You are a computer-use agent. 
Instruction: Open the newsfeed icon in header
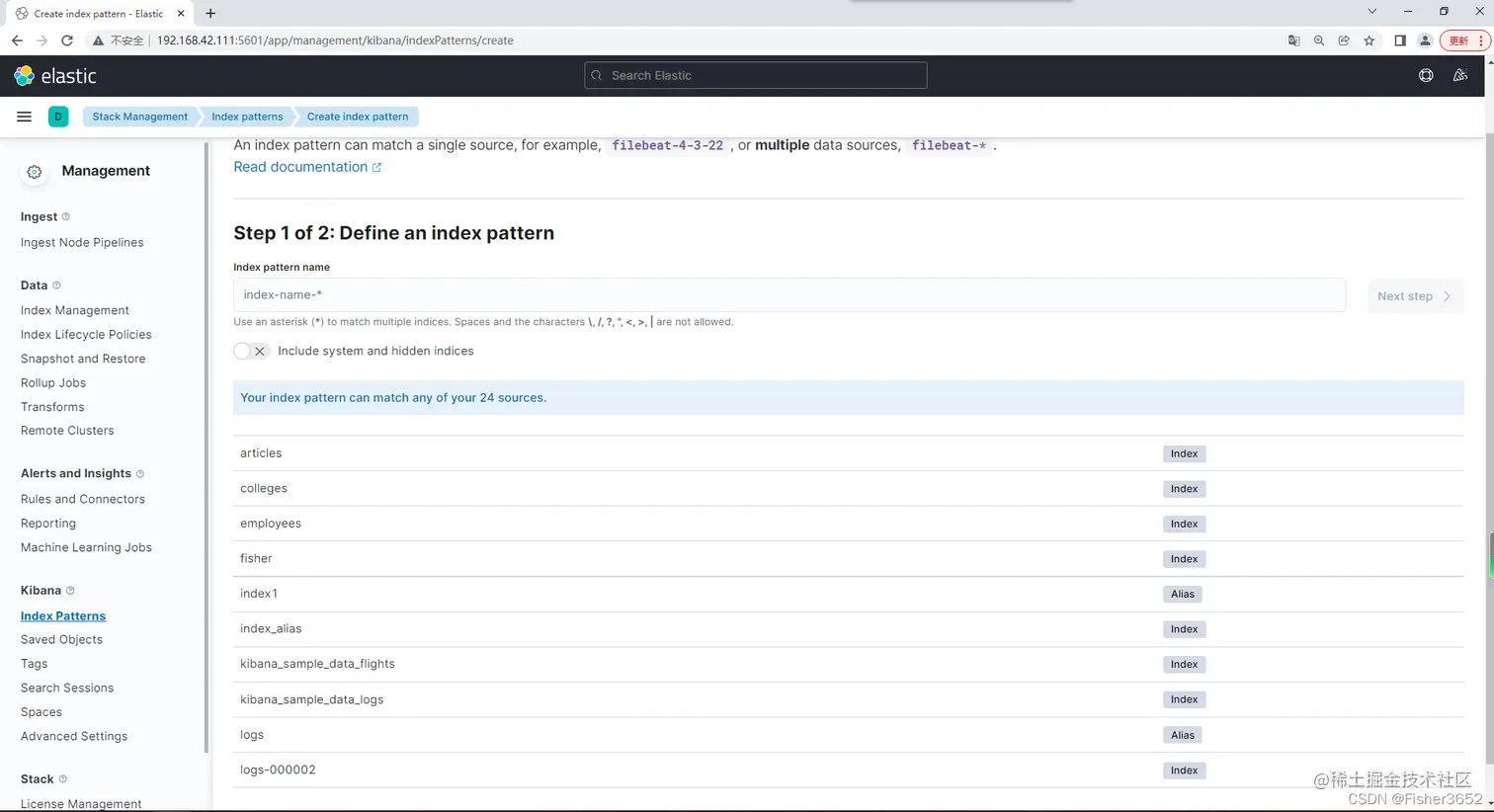coord(1460,75)
